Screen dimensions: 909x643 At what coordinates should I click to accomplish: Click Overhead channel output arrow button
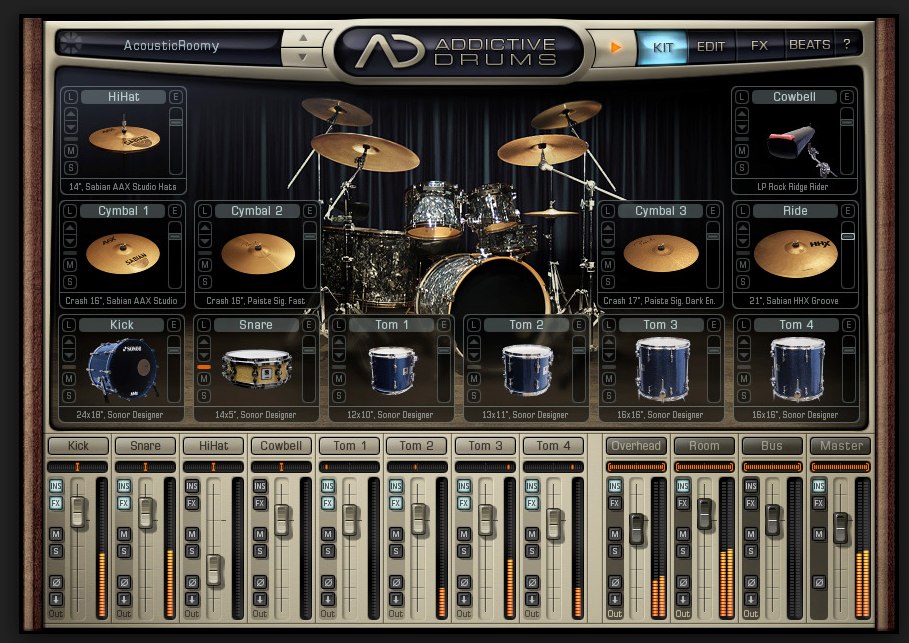click(x=615, y=599)
